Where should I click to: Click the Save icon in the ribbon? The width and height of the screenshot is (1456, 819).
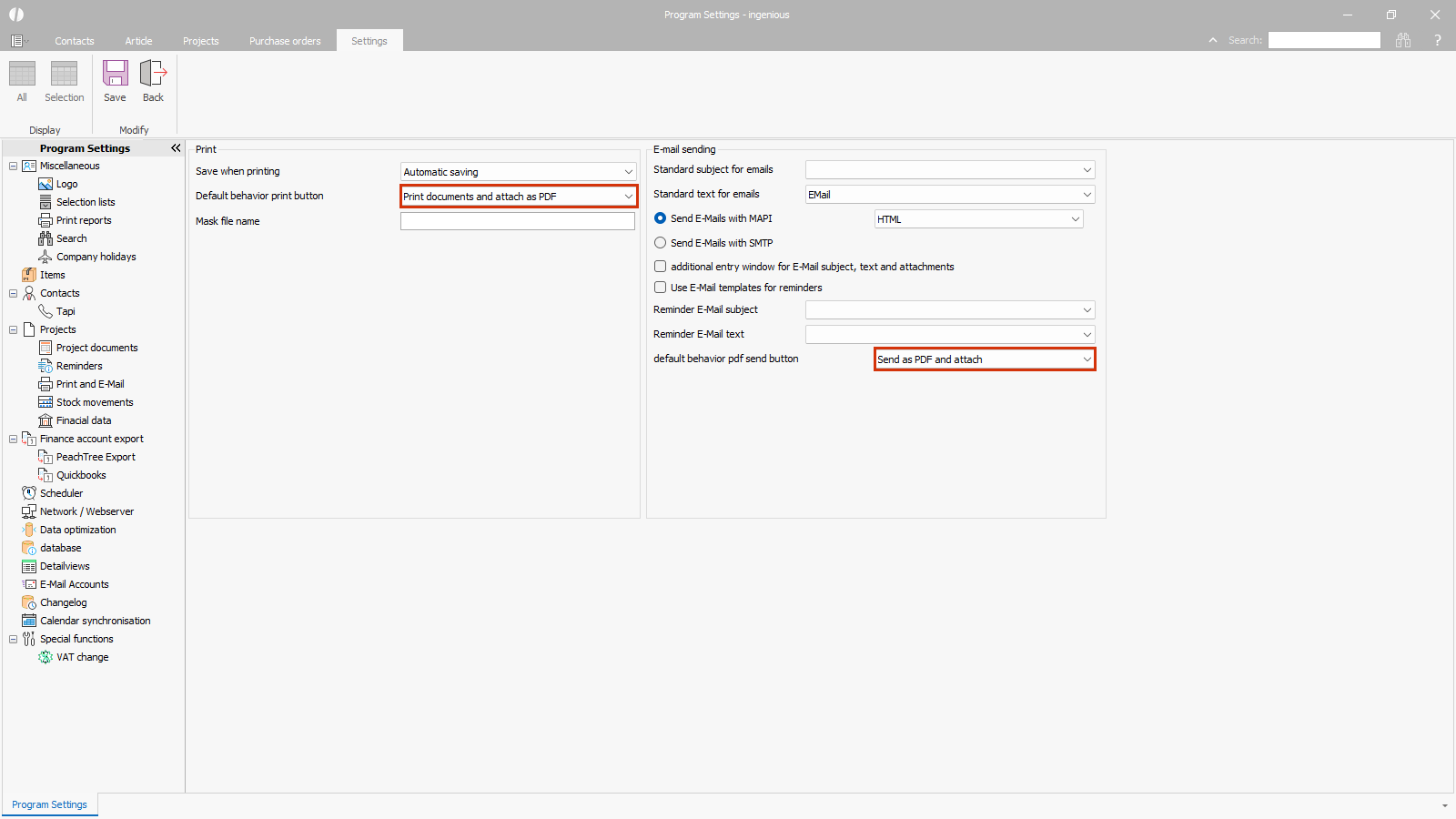115,75
